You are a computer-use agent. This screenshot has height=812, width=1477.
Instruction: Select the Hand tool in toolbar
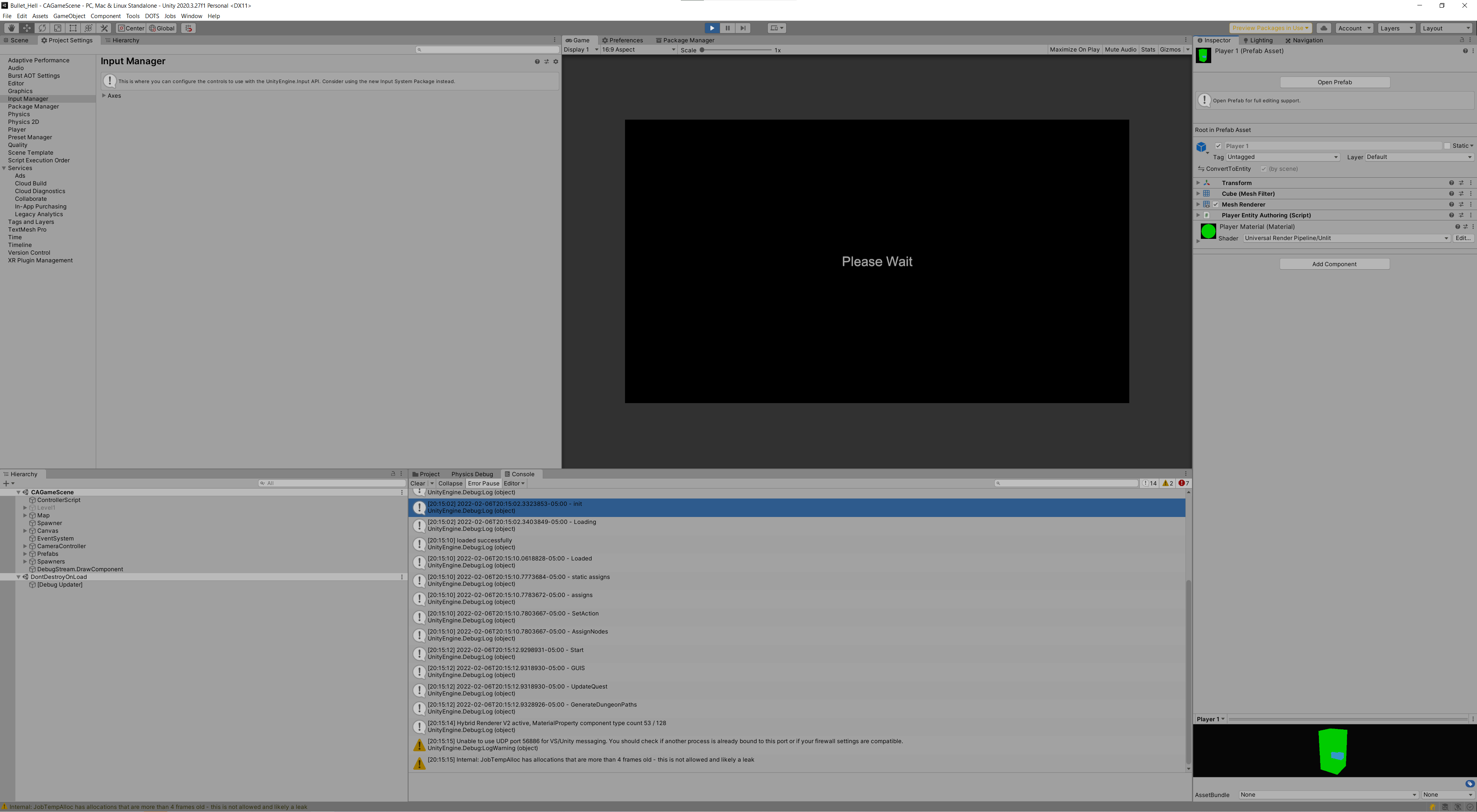coord(11,28)
